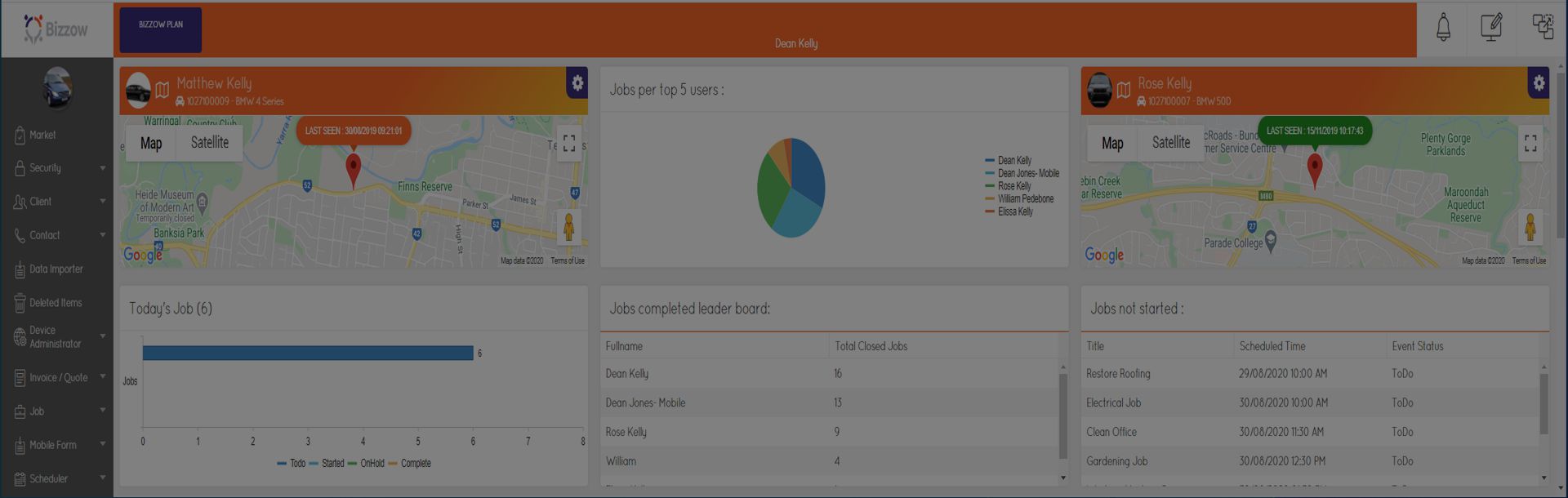Toggle William Pedebone in pie legend
This screenshot has width=1568, height=498.
(x=1020, y=198)
